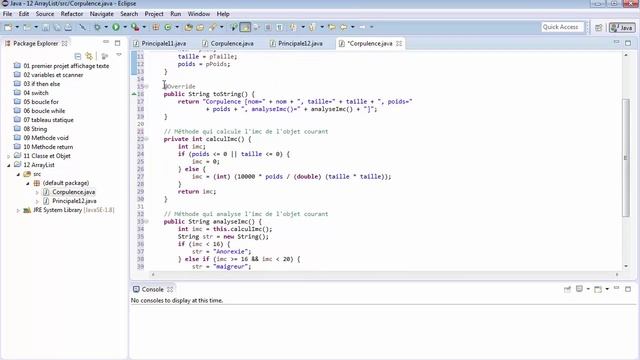Image resolution: width=640 pixels, height=360 pixels.
Task: Click the Open Type toolbar icon
Action: tap(188, 27)
